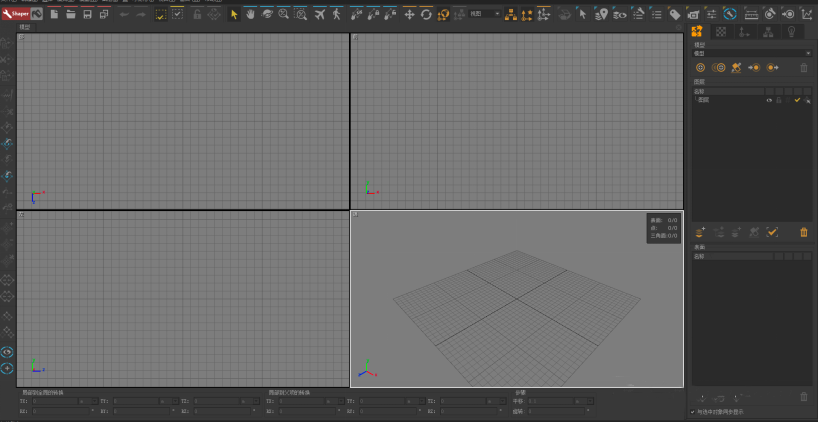Select the walking person mode icon
The image size is (819, 423).
pyautogui.click(x=336, y=15)
